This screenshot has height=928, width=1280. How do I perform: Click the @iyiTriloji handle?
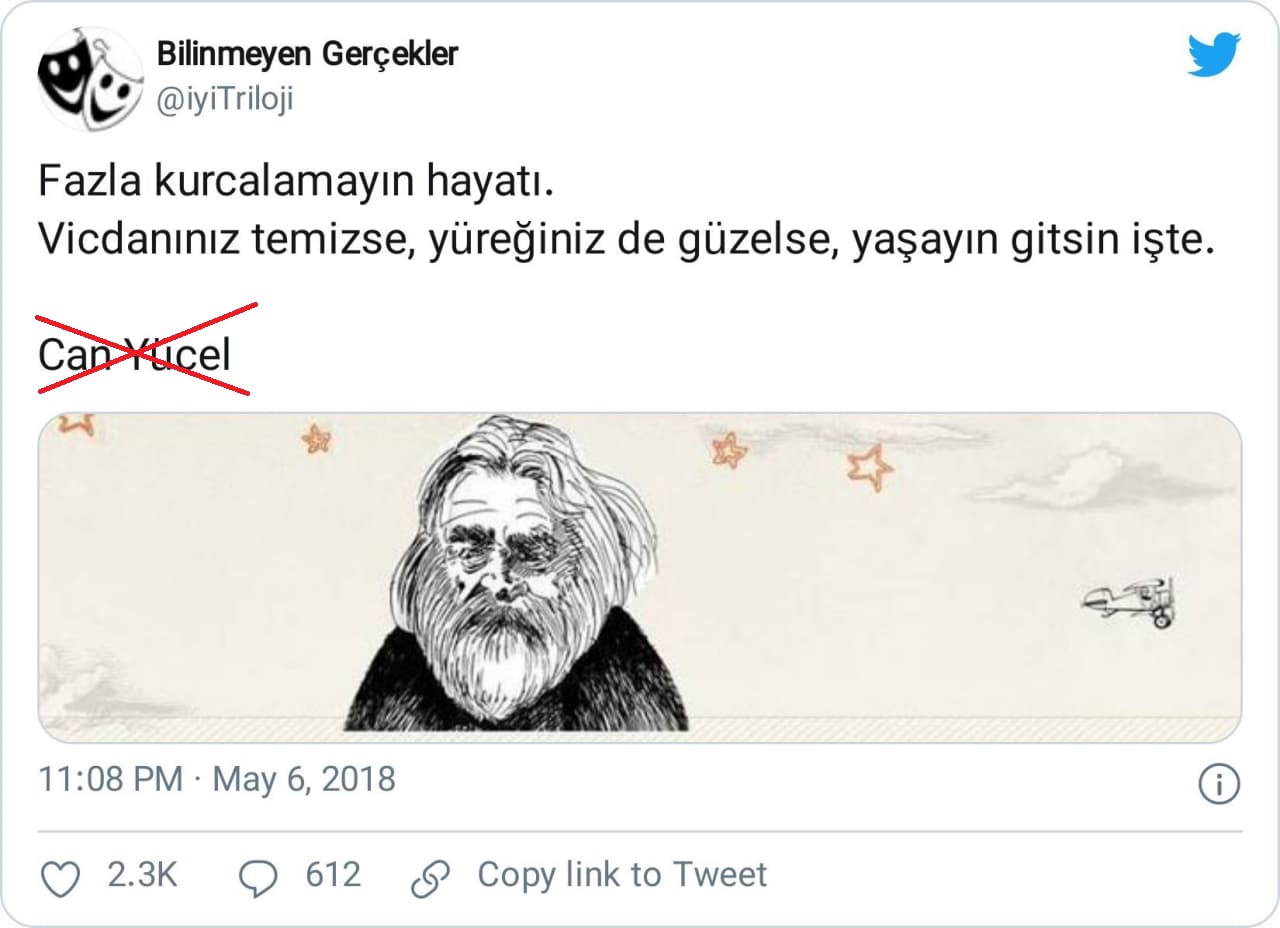225,100
